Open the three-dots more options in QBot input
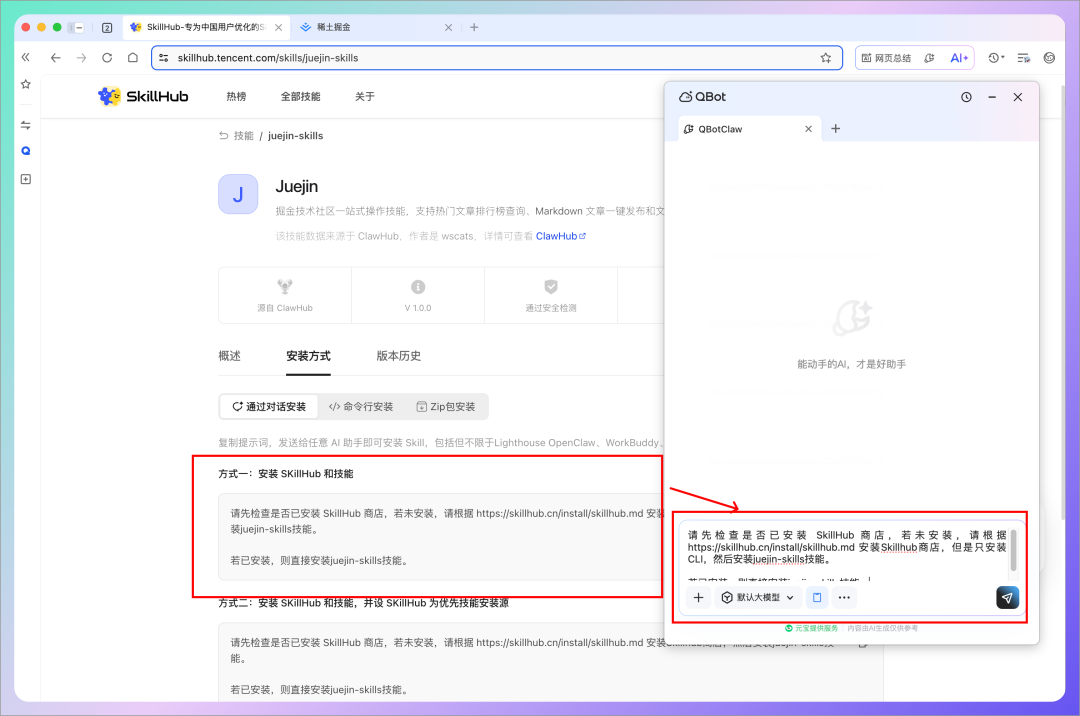The height and width of the screenshot is (716, 1080). click(x=845, y=598)
